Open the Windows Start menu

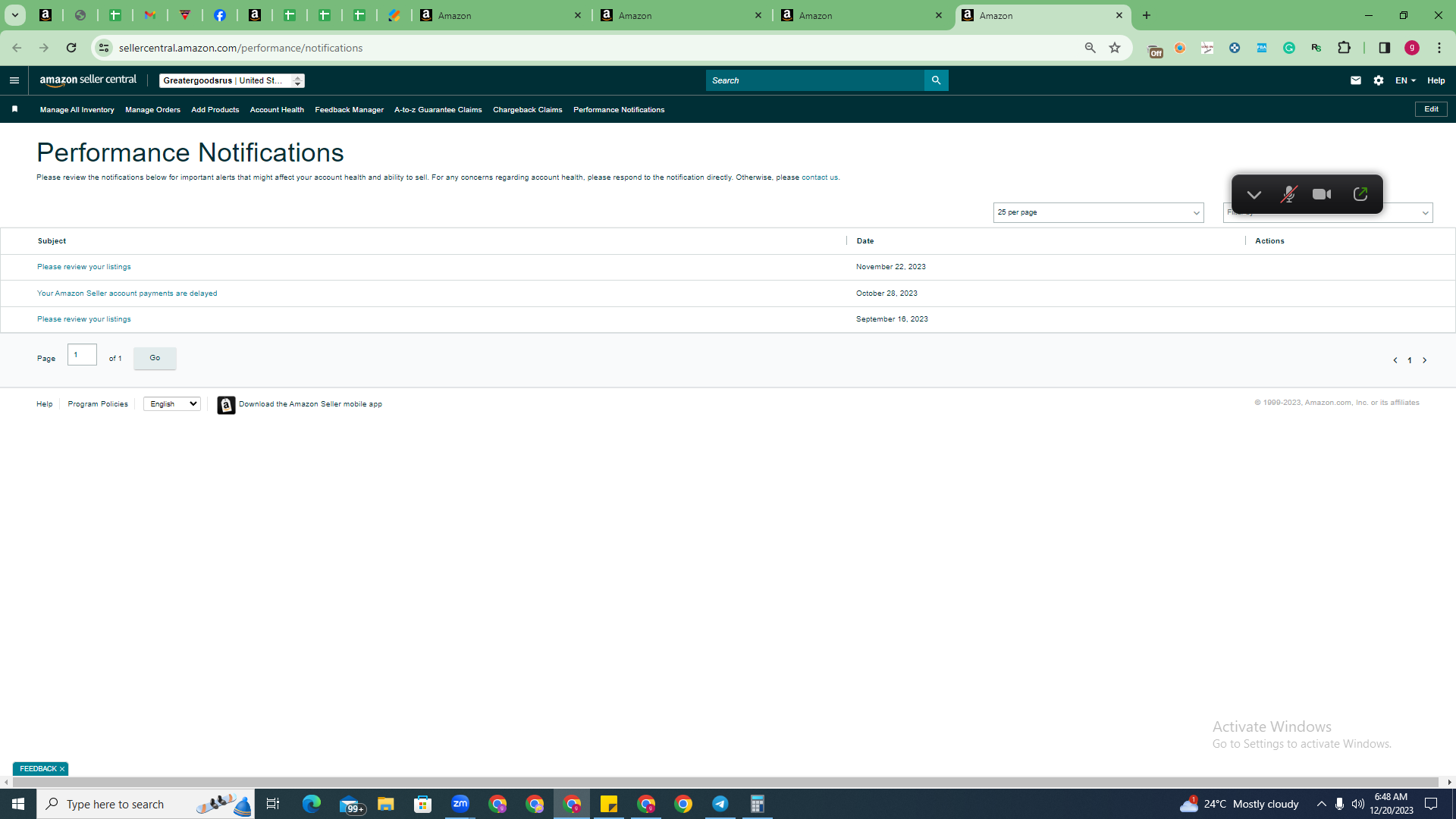click(18, 804)
